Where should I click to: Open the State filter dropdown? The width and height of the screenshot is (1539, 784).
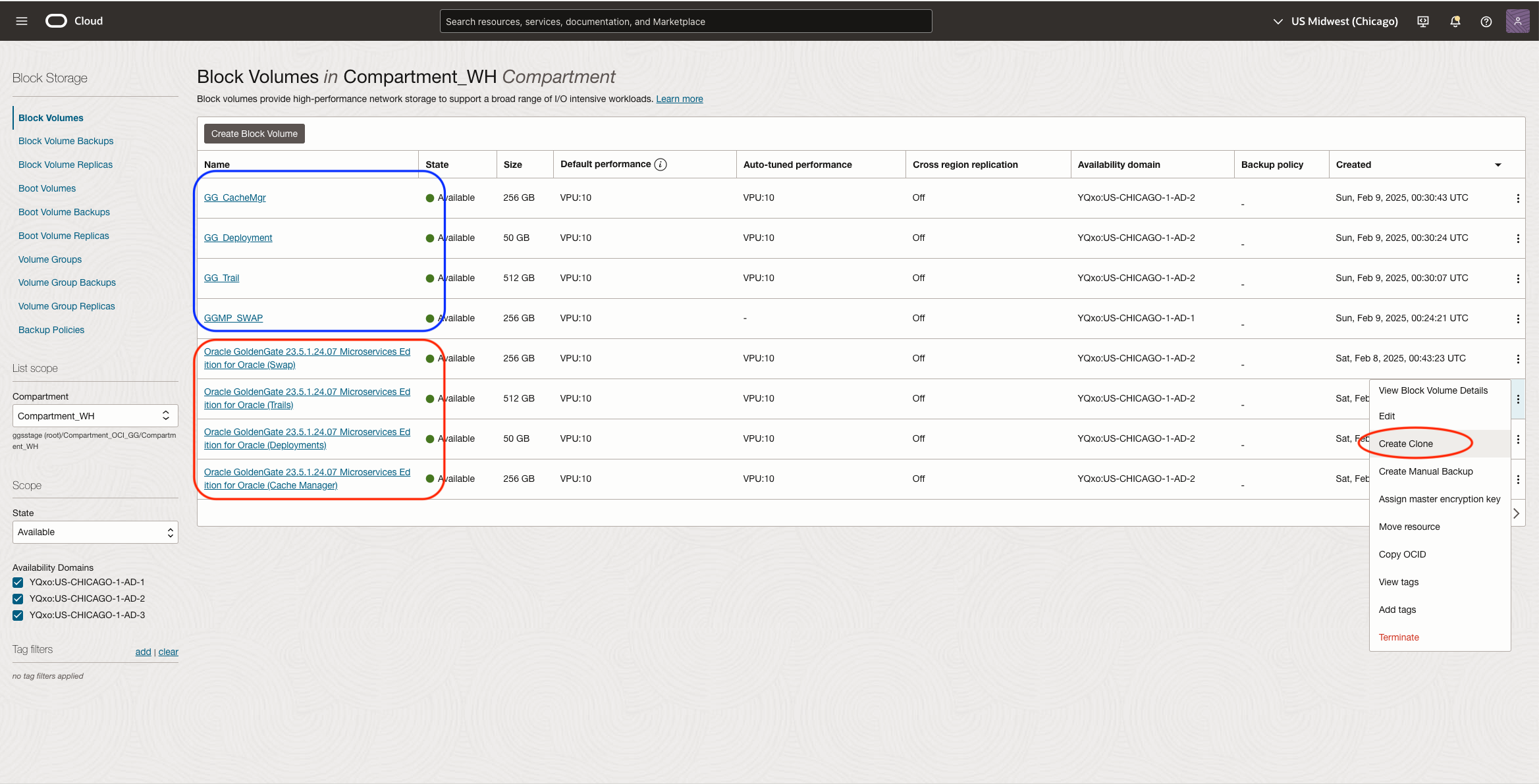(x=95, y=533)
